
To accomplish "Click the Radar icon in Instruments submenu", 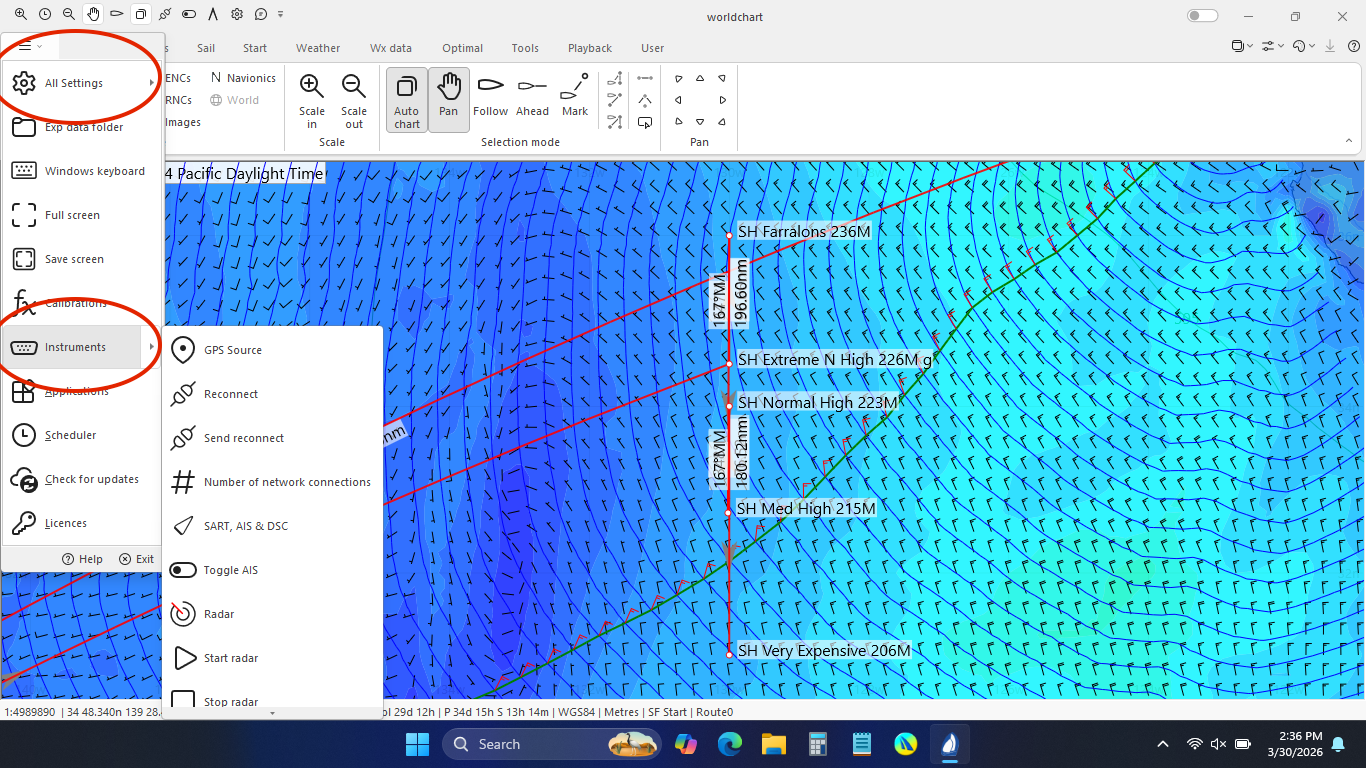I will 183,614.
